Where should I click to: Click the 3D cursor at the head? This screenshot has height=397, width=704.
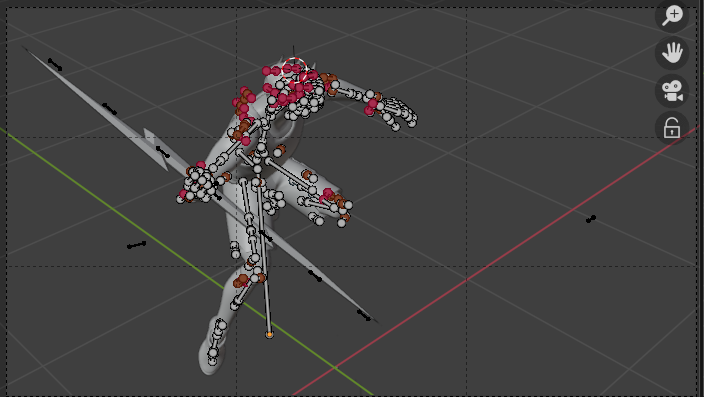[294, 71]
